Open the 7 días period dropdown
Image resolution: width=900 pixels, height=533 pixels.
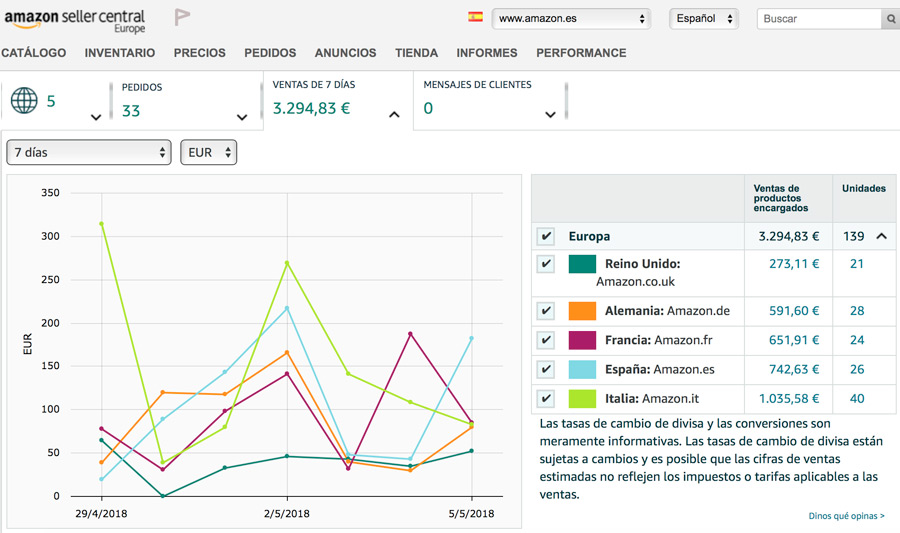[89, 153]
